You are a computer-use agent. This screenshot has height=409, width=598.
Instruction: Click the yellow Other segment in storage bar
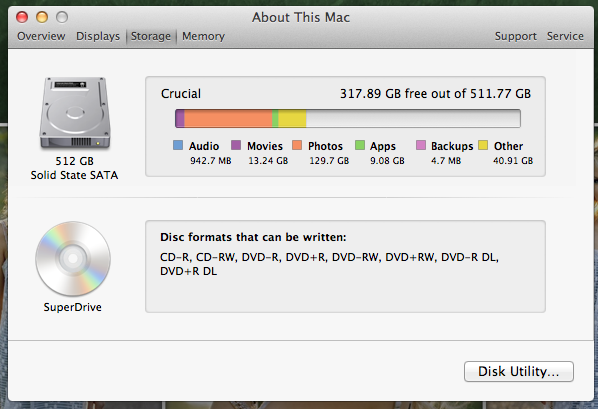point(292,119)
